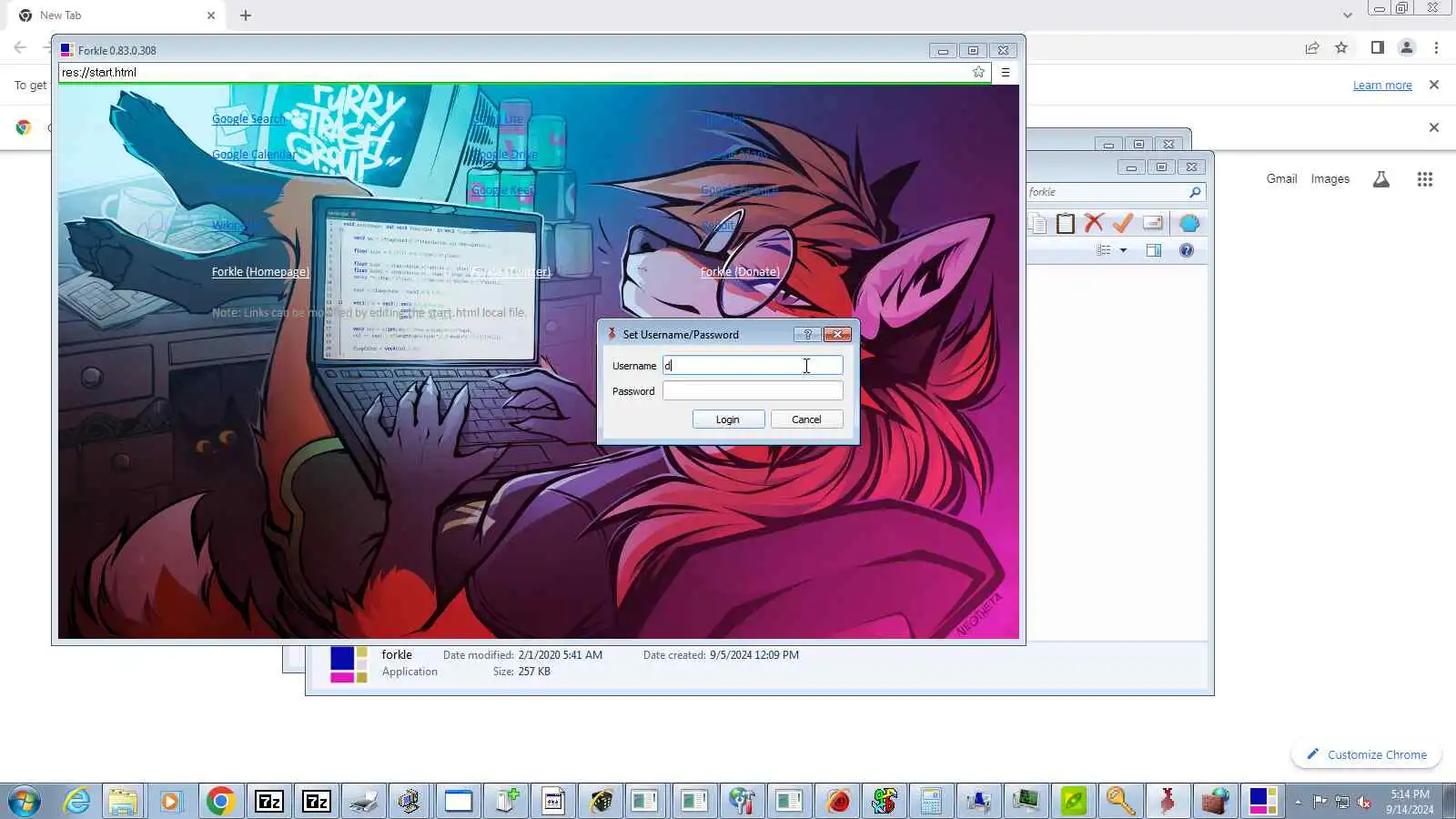Open Windows Explorer folder icon in the taskbar

(123, 801)
